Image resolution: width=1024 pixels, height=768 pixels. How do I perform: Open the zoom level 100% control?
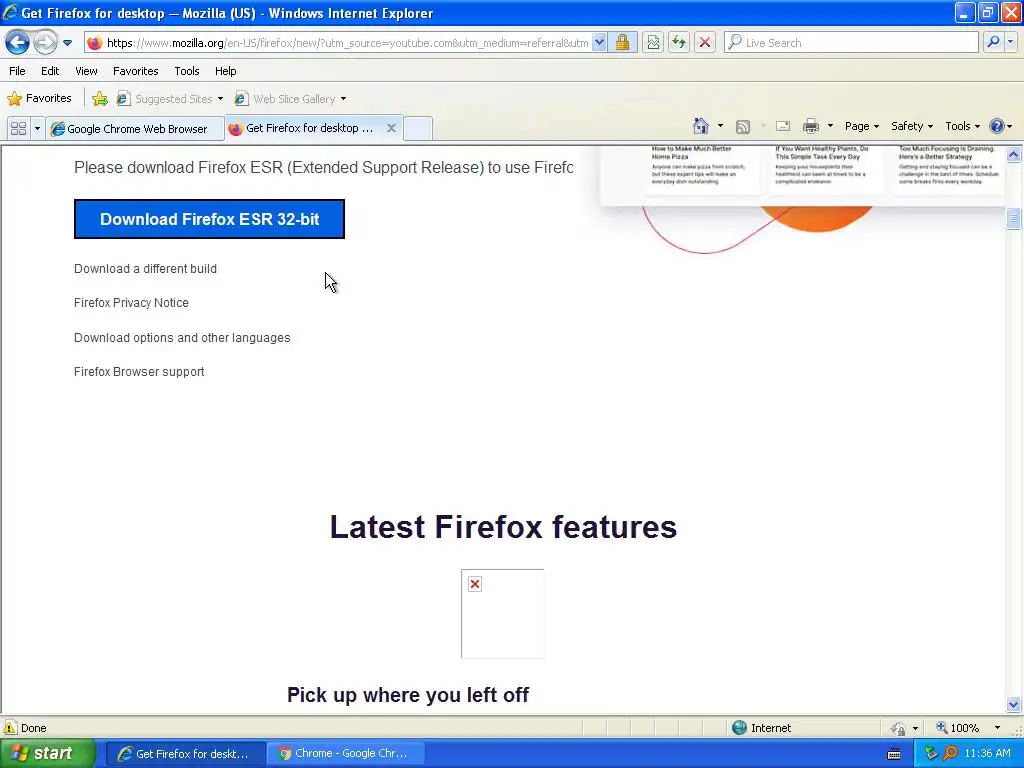point(958,728)
